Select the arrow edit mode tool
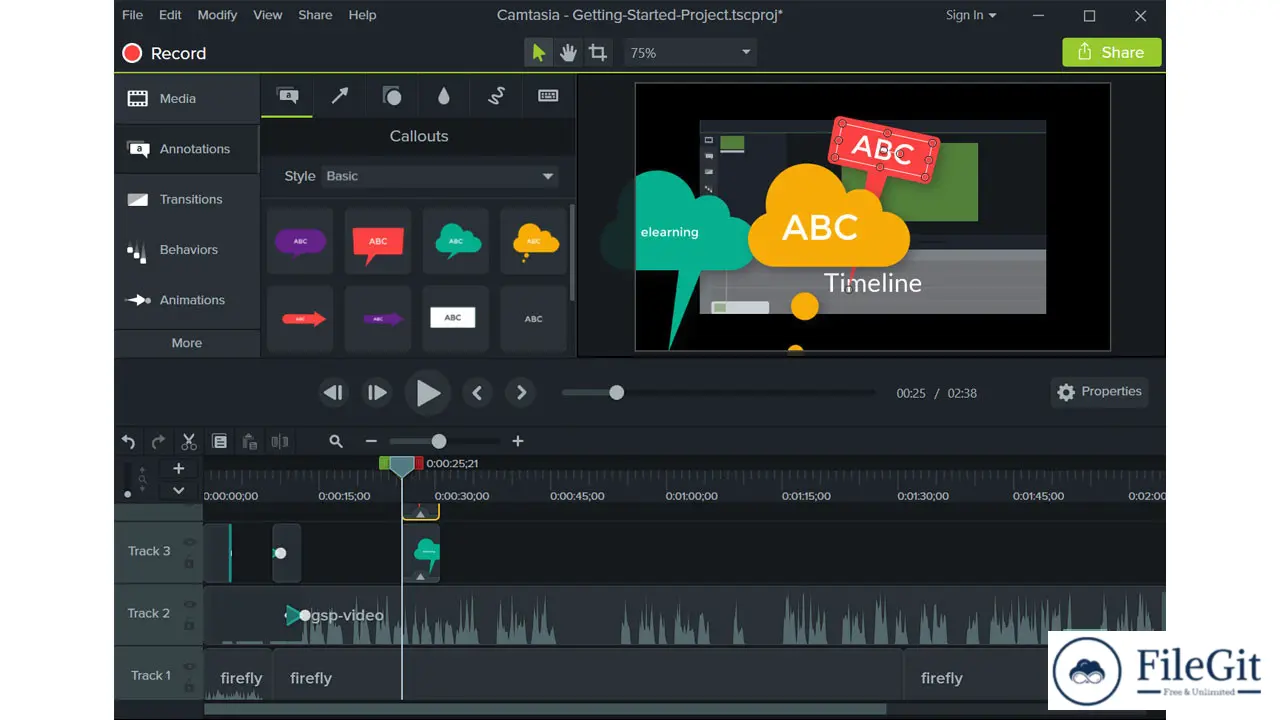The width and height of the screenshot is (1280, 720). pyautogui.click(x=539, y=53)
